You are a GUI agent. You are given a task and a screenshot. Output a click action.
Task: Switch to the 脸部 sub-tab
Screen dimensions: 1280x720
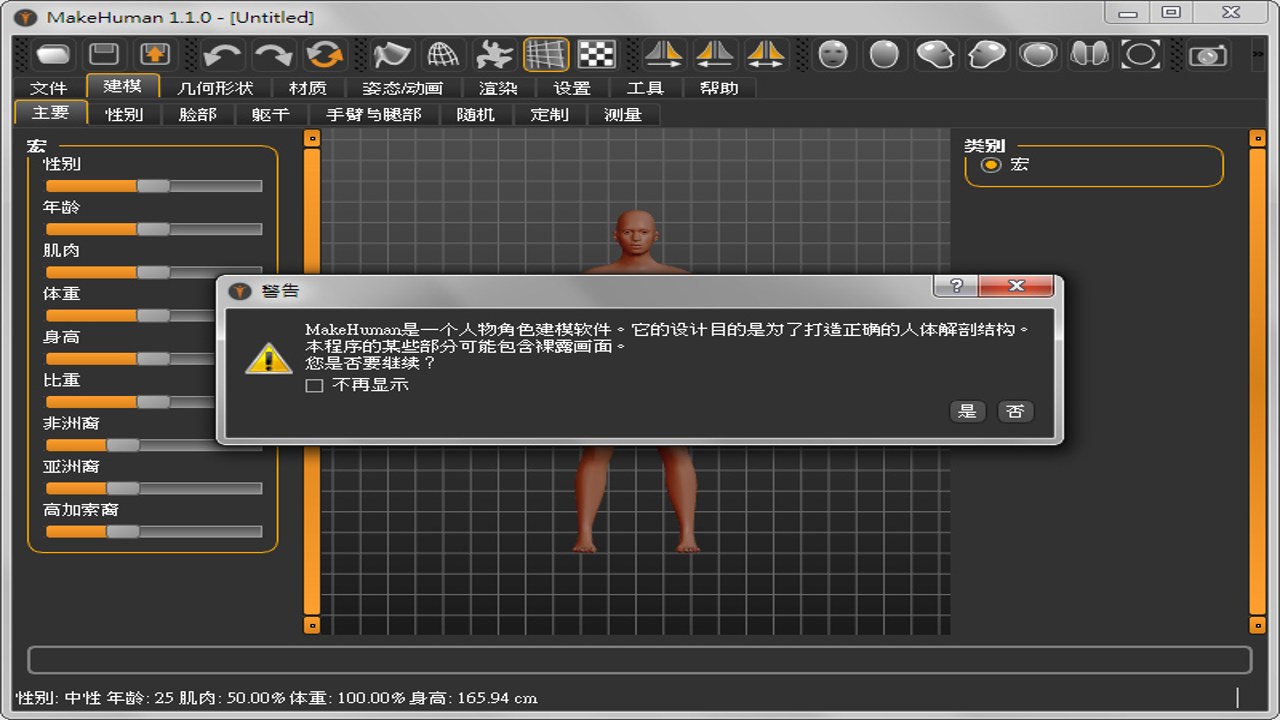tap(198, 114)
